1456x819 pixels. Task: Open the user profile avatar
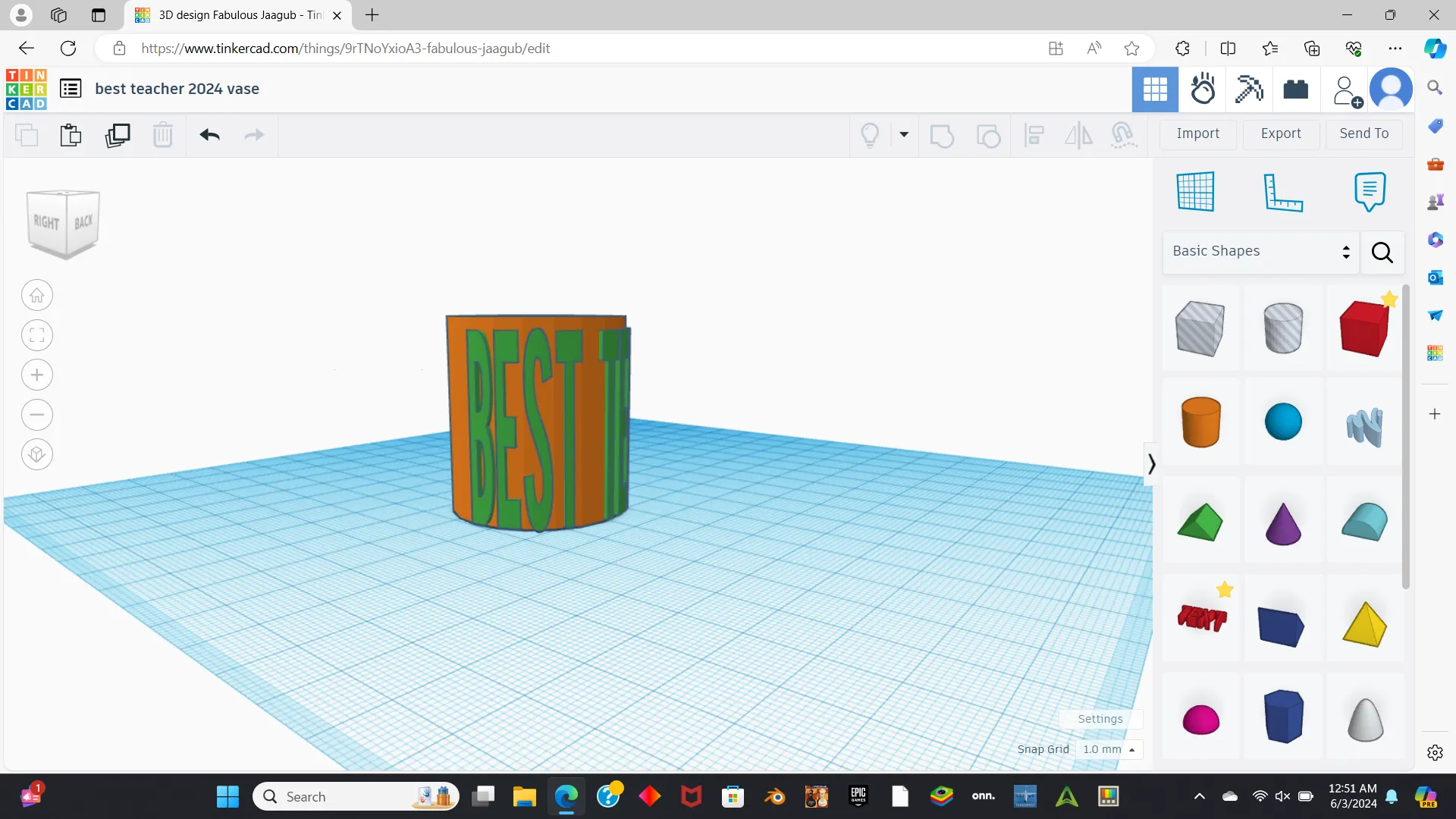(x=1391, y=89)
